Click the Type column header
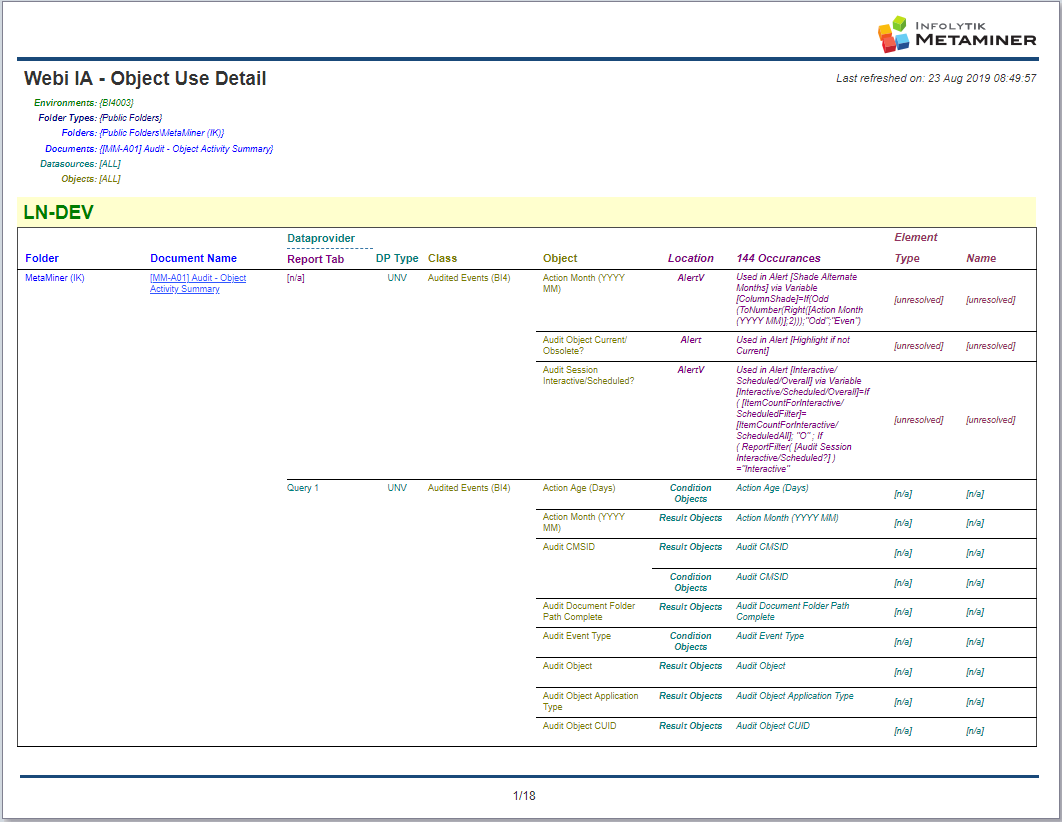 [907, 258]
